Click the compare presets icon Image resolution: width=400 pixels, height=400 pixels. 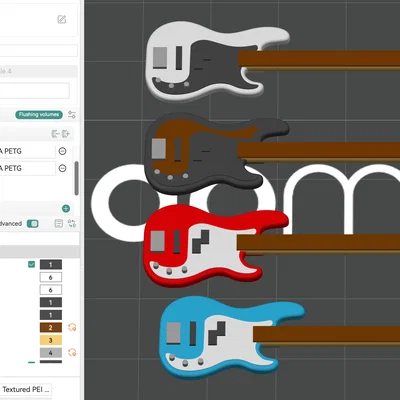(x=72, y=224)
